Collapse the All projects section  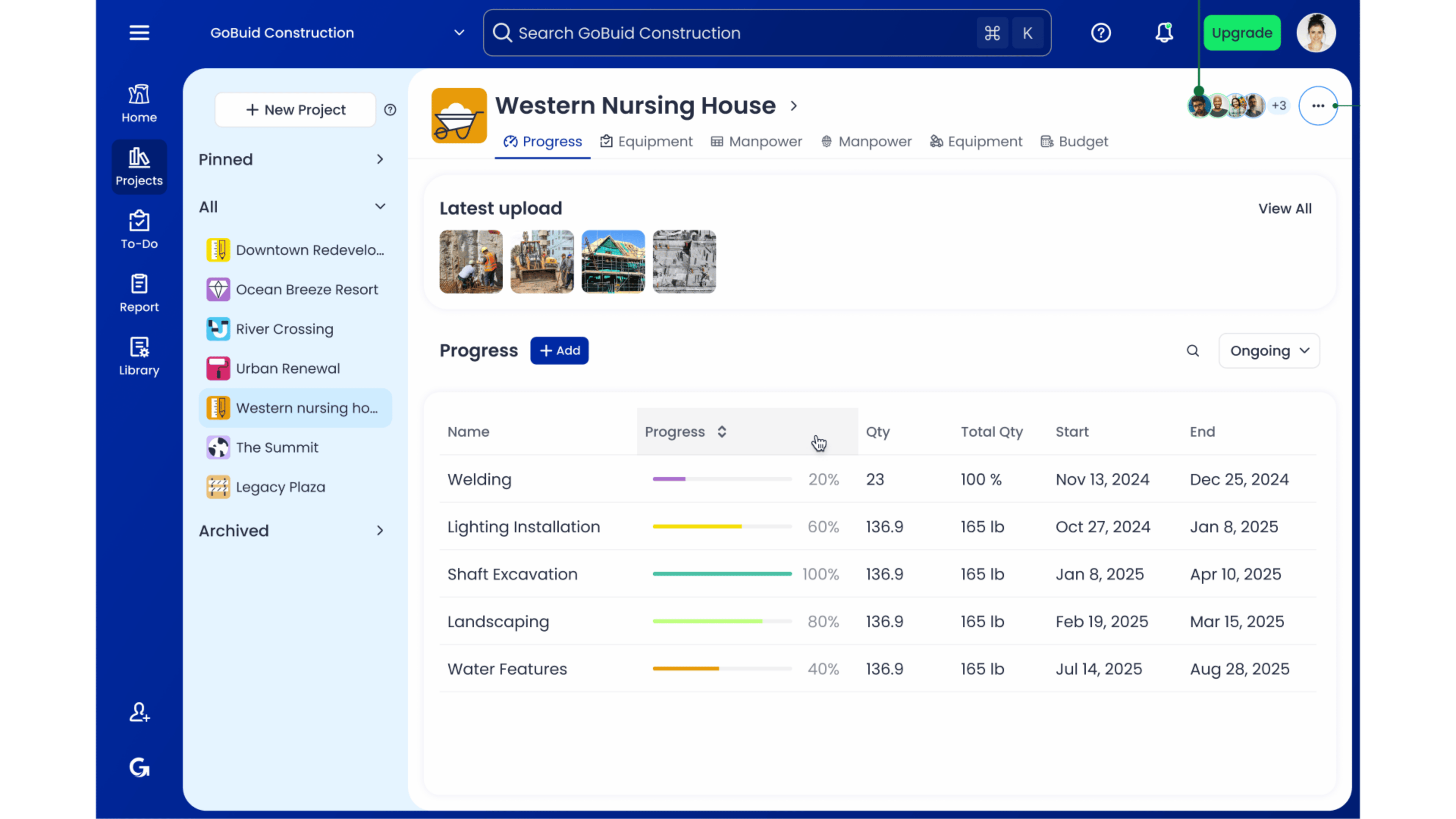point(380,207)
